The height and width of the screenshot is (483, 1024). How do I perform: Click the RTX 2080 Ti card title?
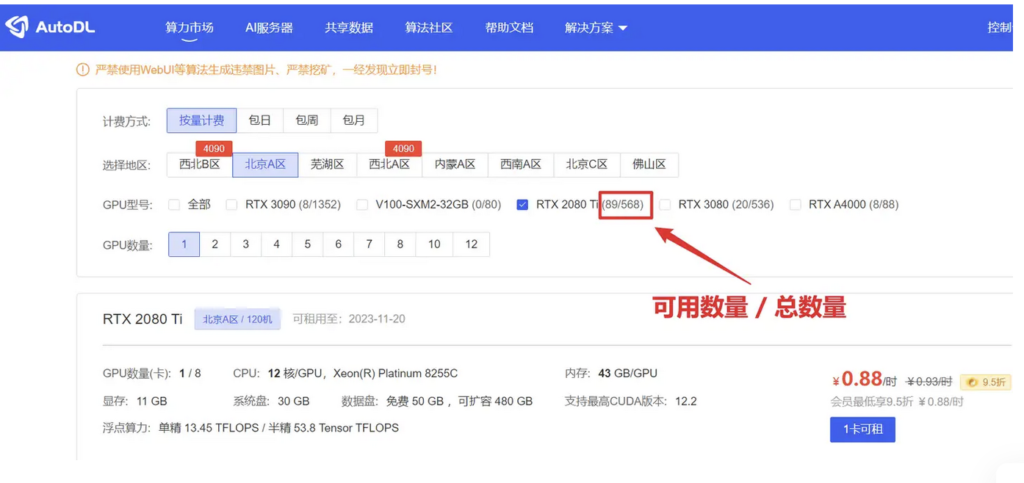[x=143, y=319]
